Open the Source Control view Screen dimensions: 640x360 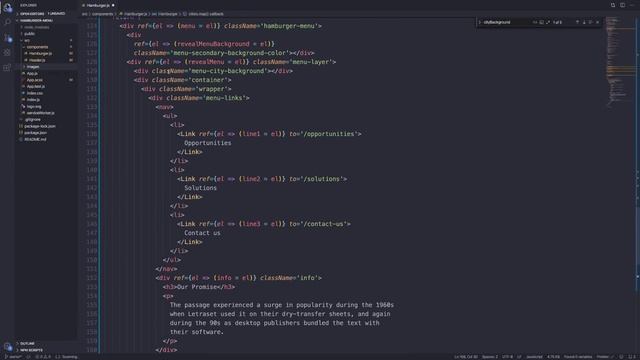[7, 38]
